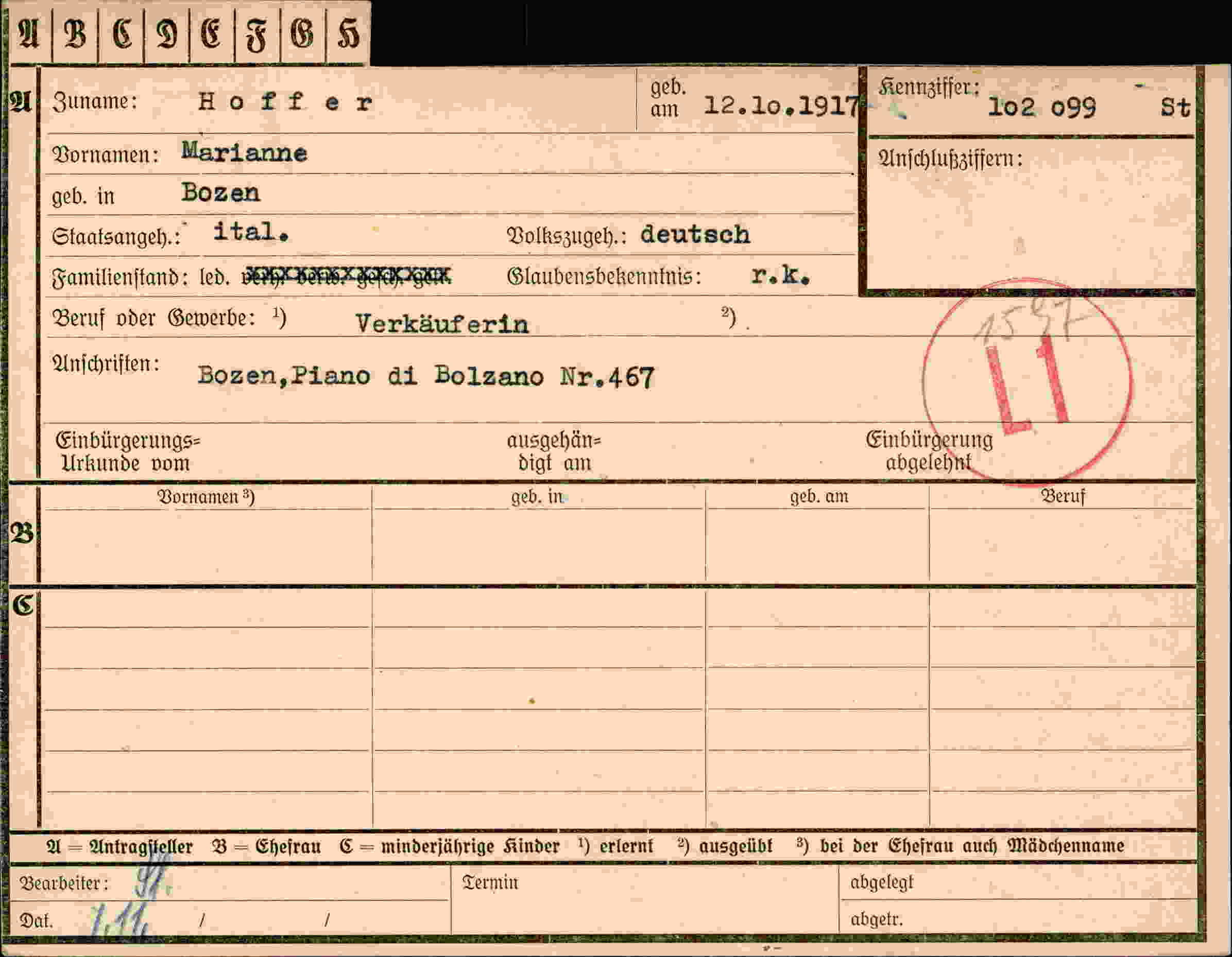Click the 'Zuname:' label
This screenshot has width=1232, height=957.
(95, 101)
